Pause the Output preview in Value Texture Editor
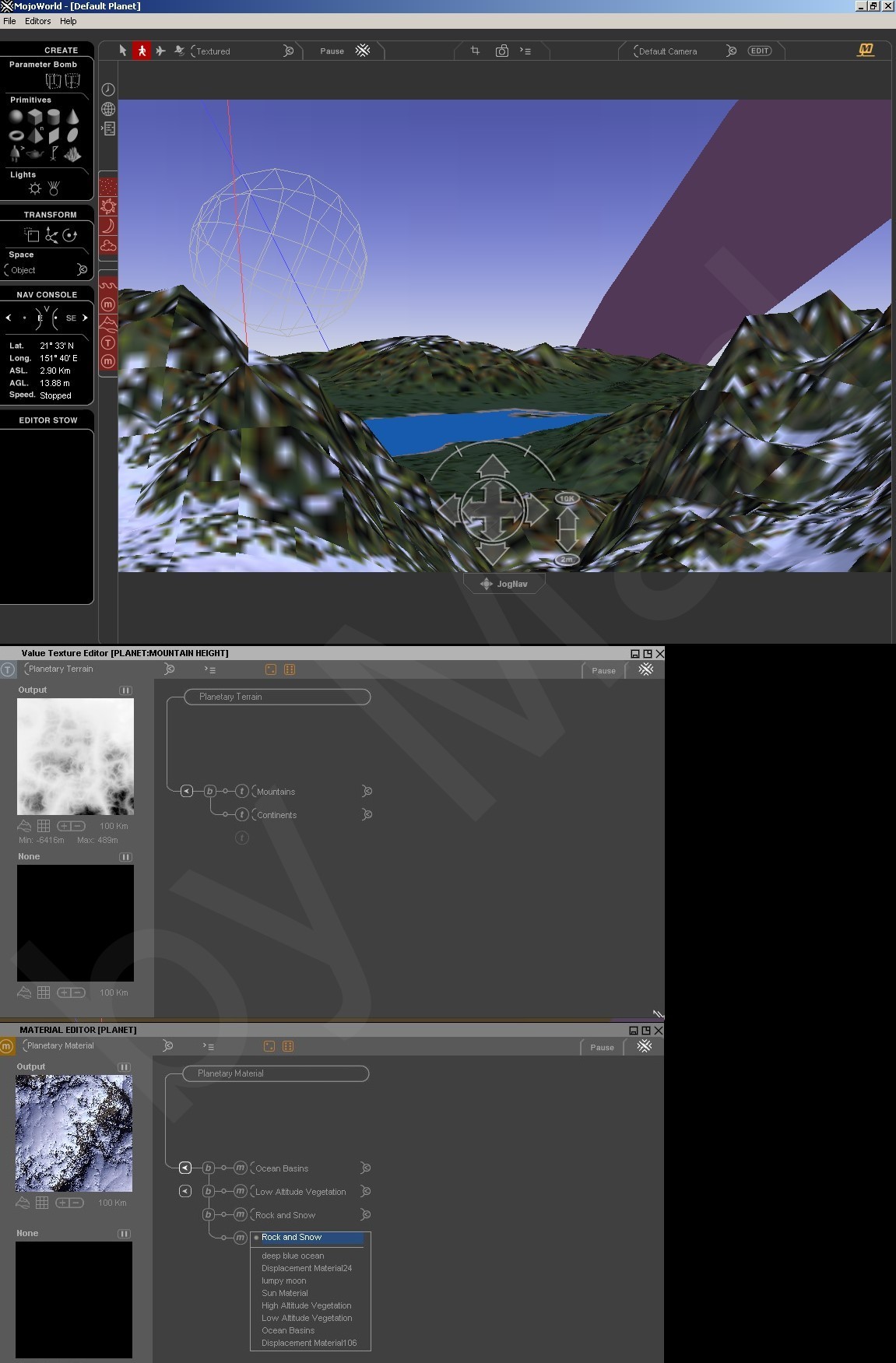The width and height of the screenshot is (896, 1363). tap(125, 690)
